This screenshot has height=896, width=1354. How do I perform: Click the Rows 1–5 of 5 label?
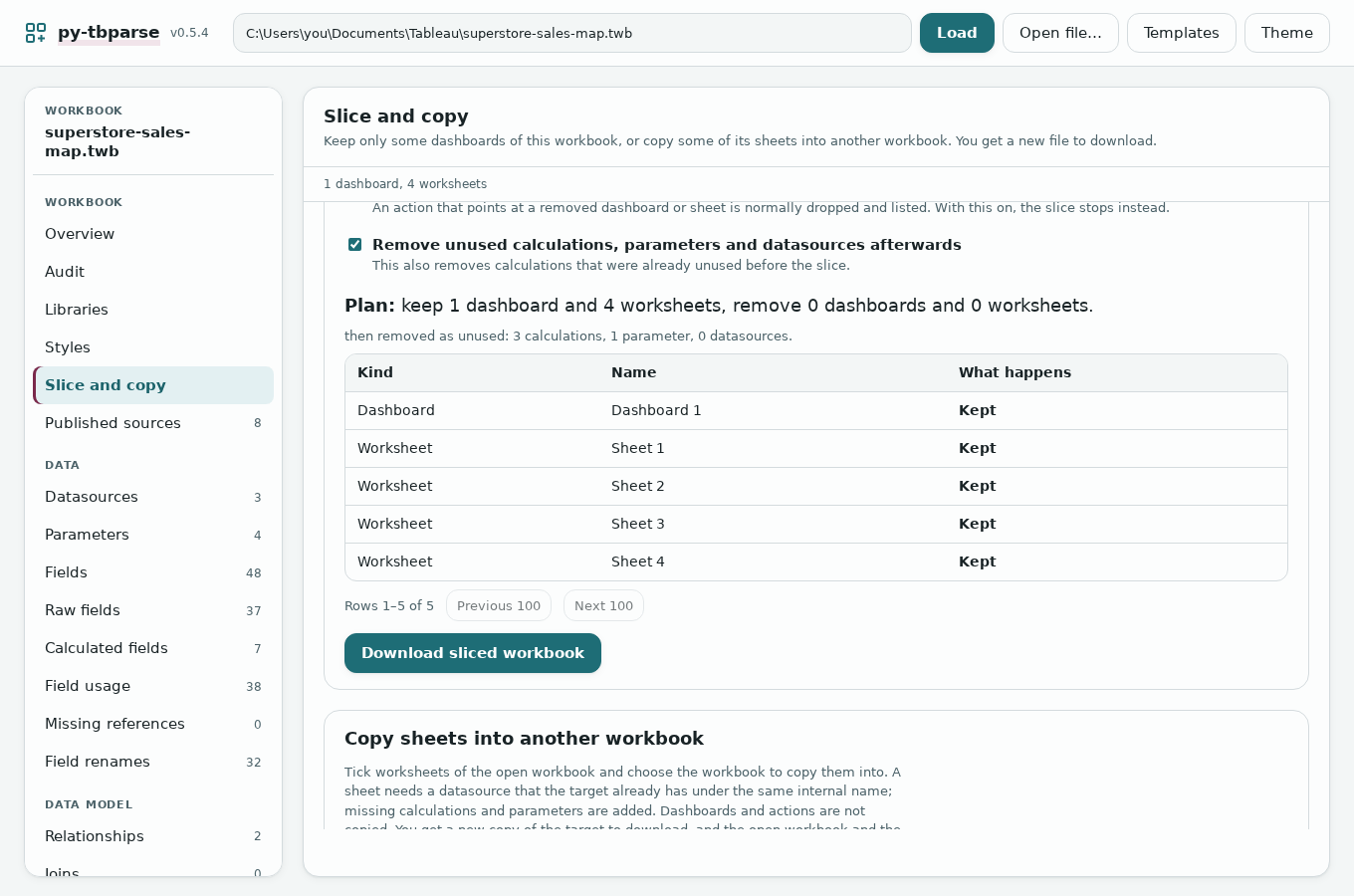point(389,605)
